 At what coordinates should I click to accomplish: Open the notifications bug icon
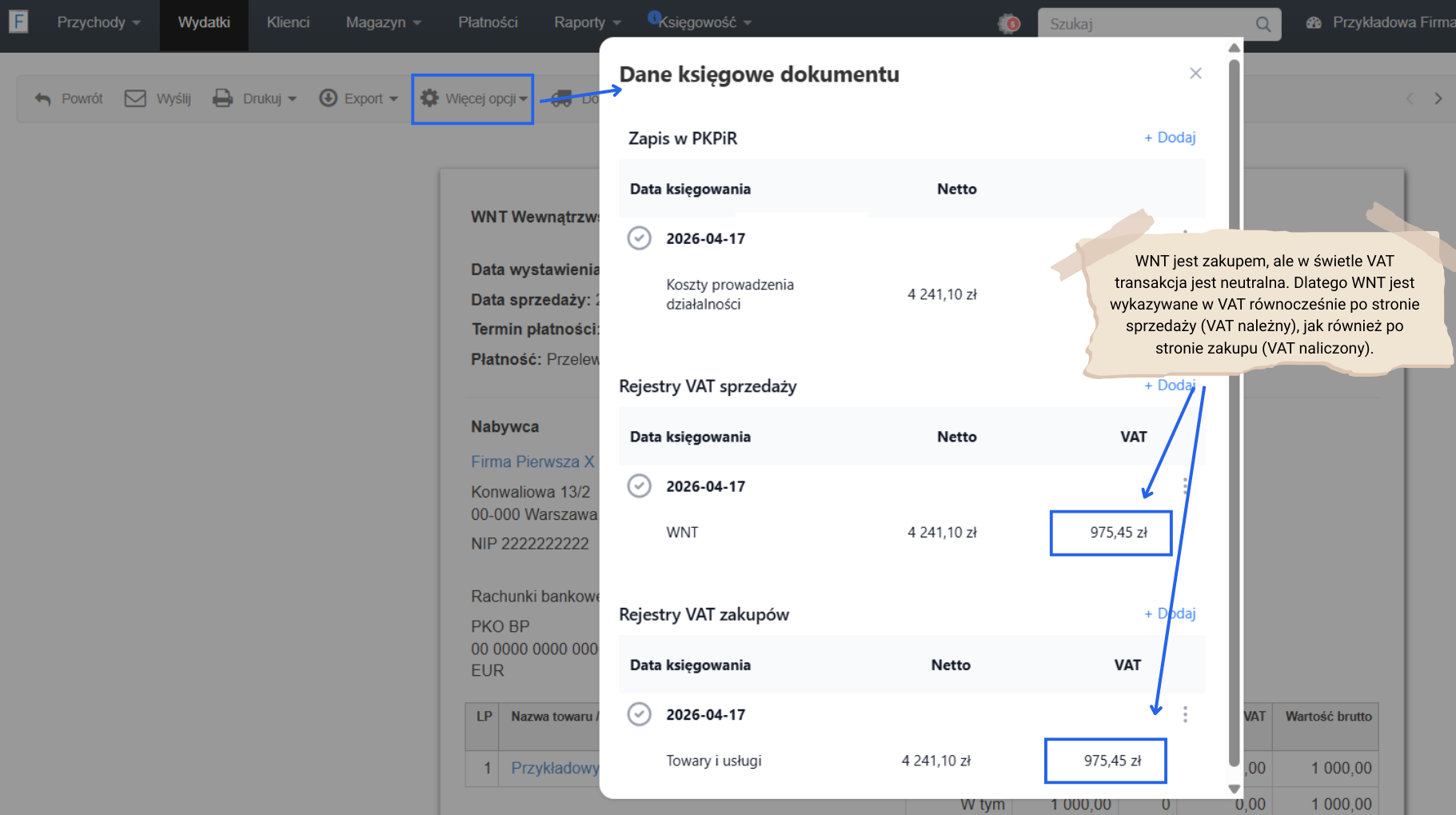pos(1009,23)
